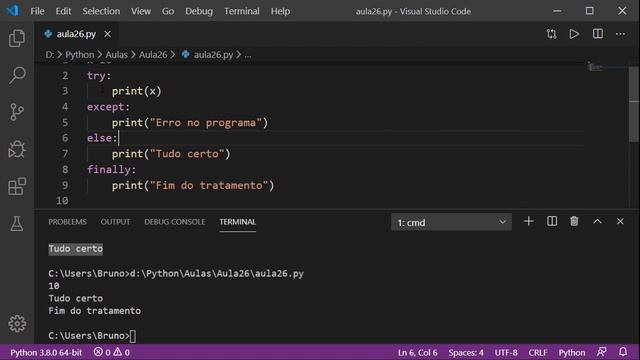Open the Selection menu
The width and height of the screenshot is (640, 360).
(101, 11)
